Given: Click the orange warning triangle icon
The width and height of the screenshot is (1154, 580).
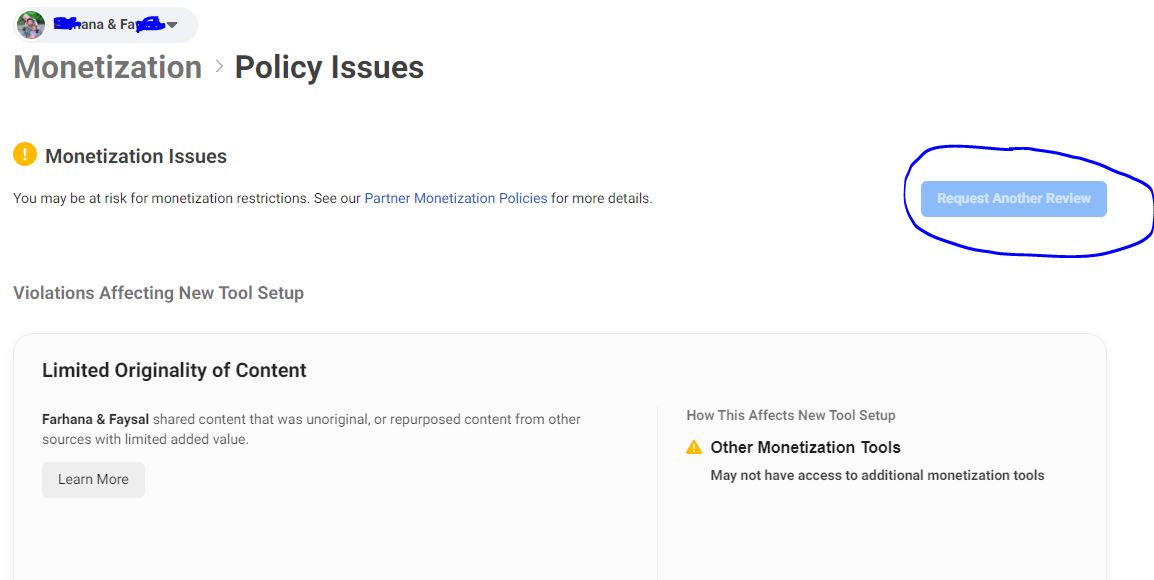Looking at the screenshot, I should click(x=694, y=448).
